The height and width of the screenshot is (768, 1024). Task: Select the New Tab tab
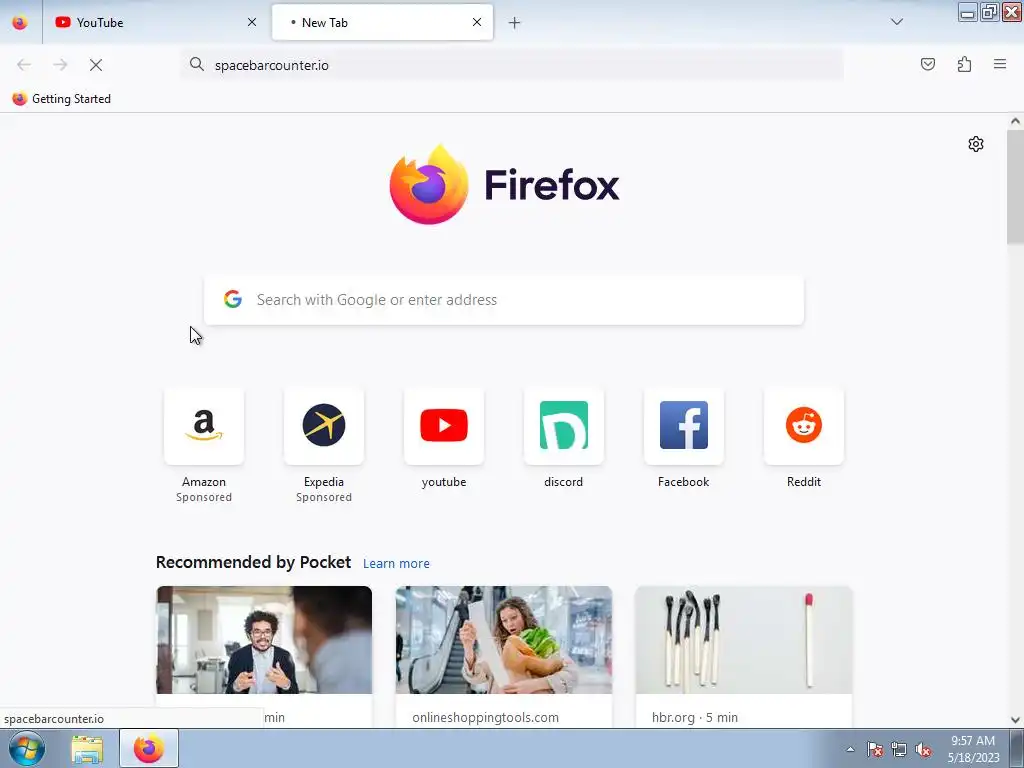click(x=382, y=22)
